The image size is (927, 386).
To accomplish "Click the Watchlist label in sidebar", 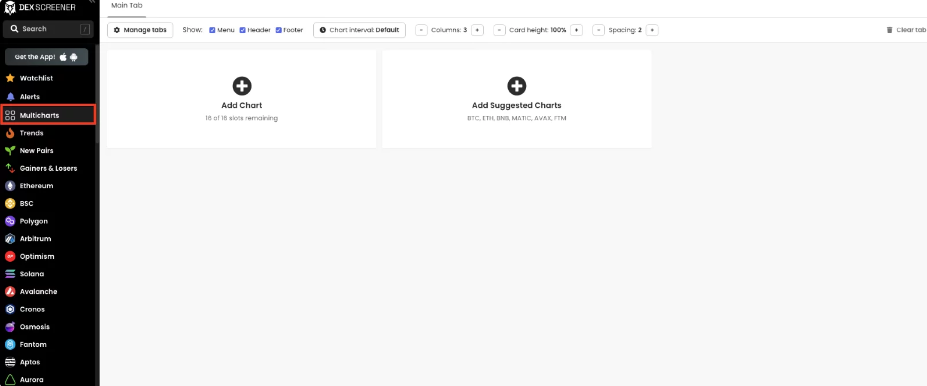I will pos(37,78).
